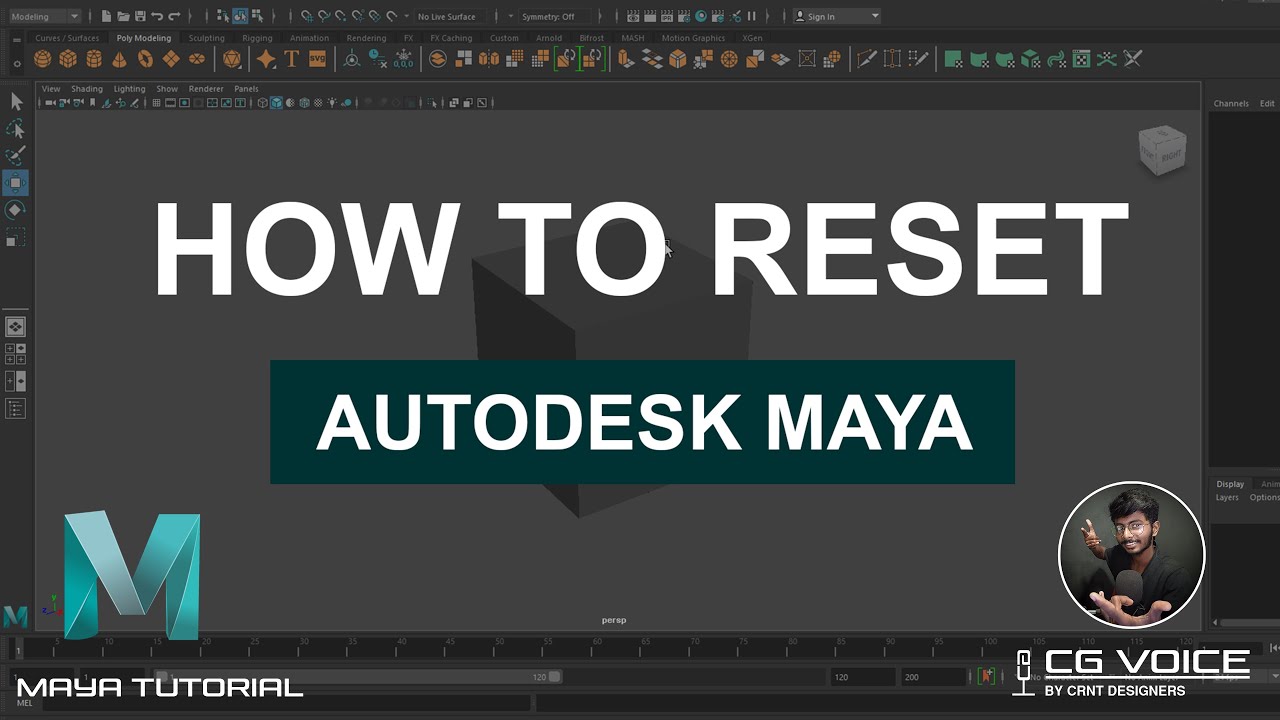Switch to the Sculpting shelf tab
This screenshot has height=720, width=1280.
pyautogui.click(x=207, y=38)
